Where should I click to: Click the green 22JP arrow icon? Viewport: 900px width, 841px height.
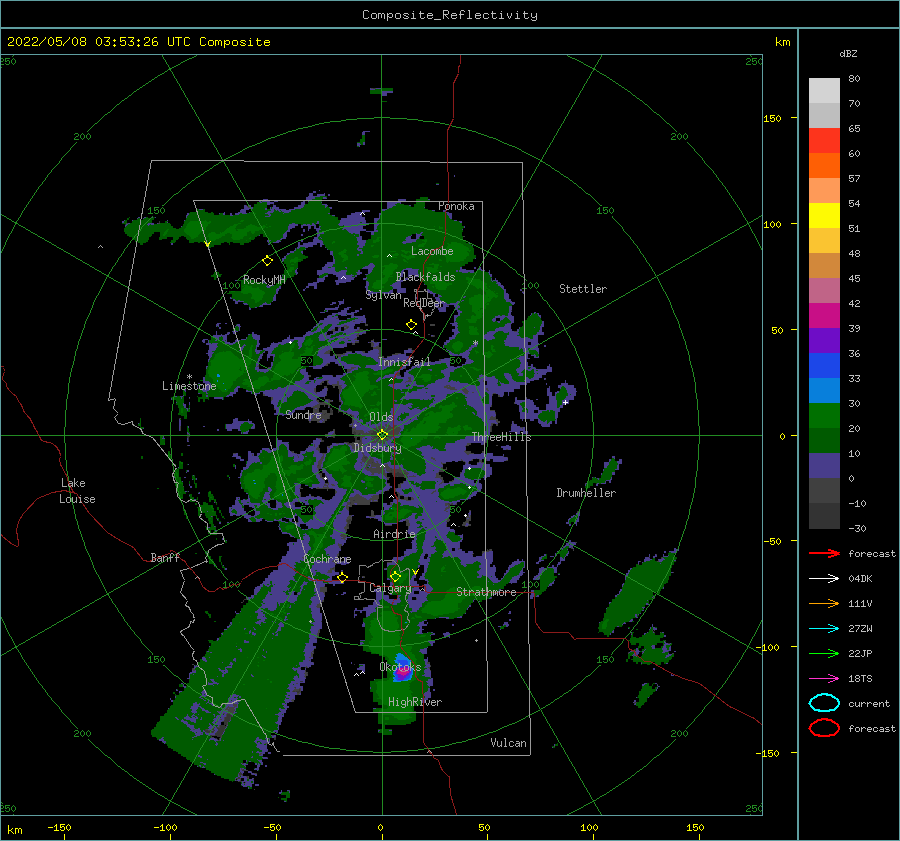click(x=824, y=653)
